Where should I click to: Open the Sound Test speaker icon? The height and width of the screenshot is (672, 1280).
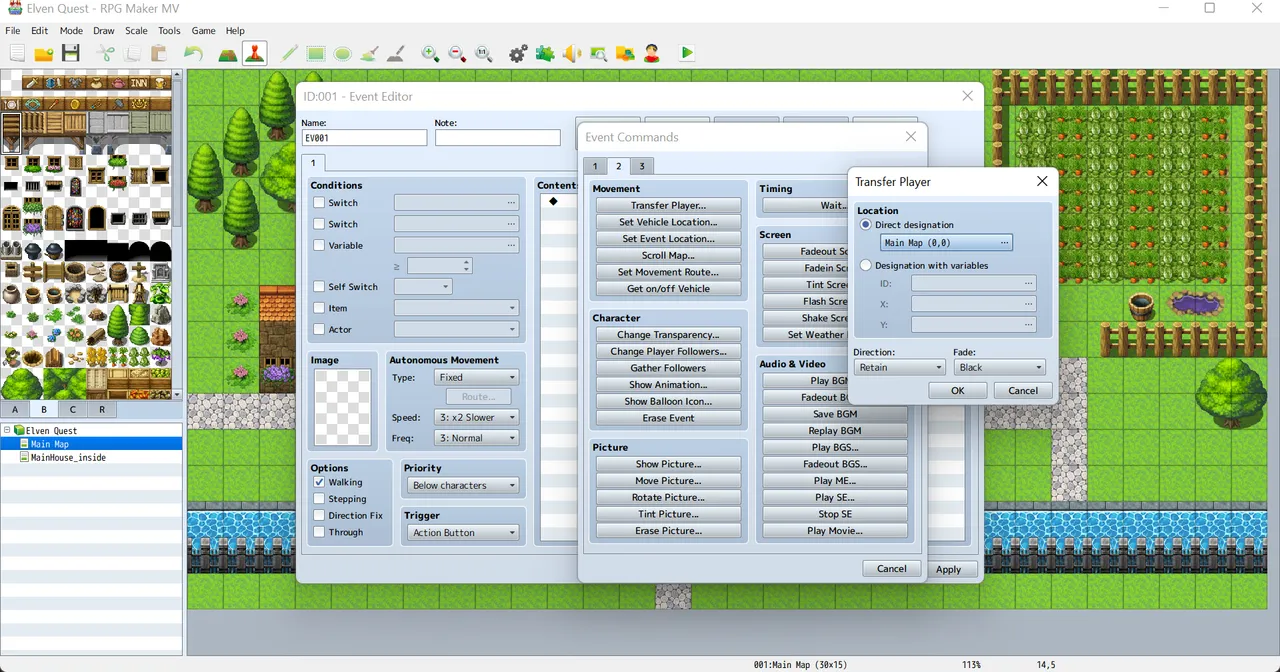pyautogui.click(x=571, y=54)
